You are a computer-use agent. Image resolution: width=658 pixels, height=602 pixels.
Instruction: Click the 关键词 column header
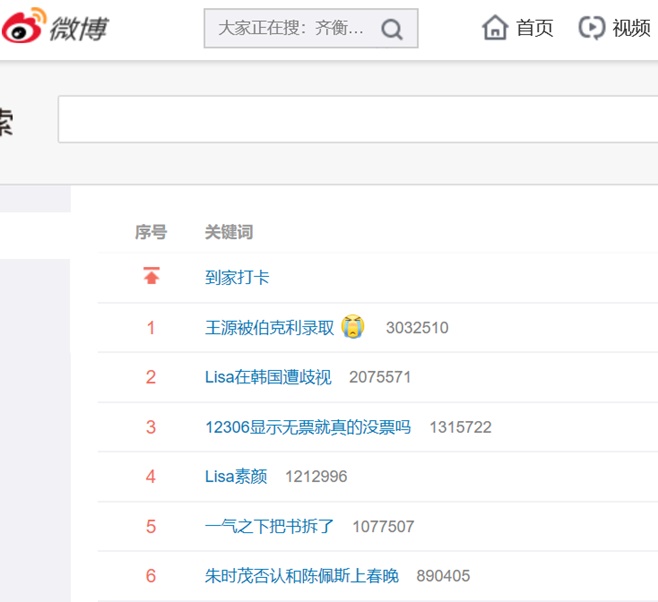coord(229,232)
